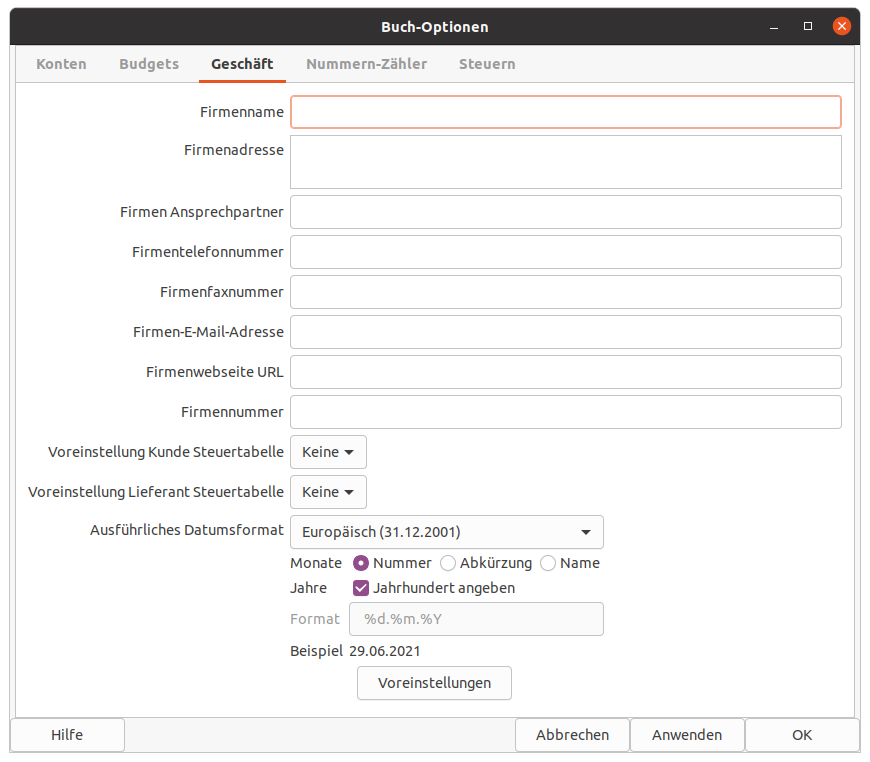Choose Abkürzung for months format

coord(448,563)
